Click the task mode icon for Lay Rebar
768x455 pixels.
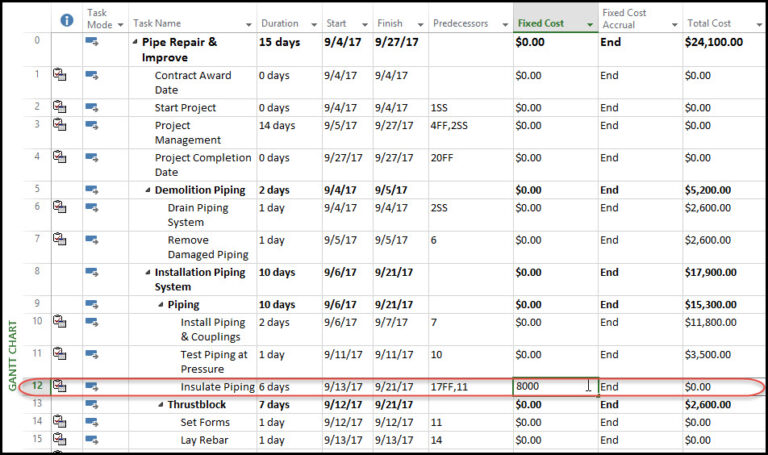pos(92,440)
